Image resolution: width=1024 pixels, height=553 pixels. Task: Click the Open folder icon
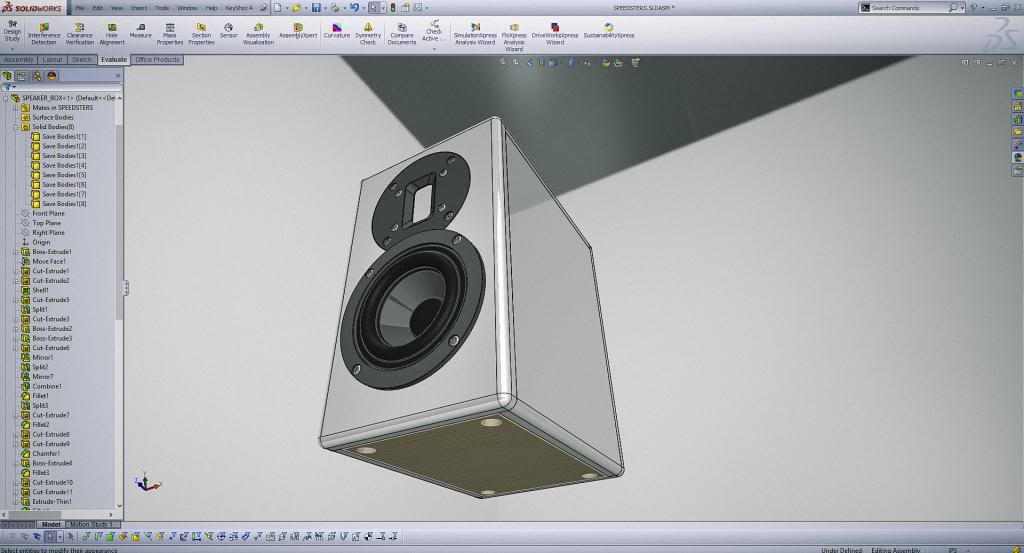click(x=296, y=8)
